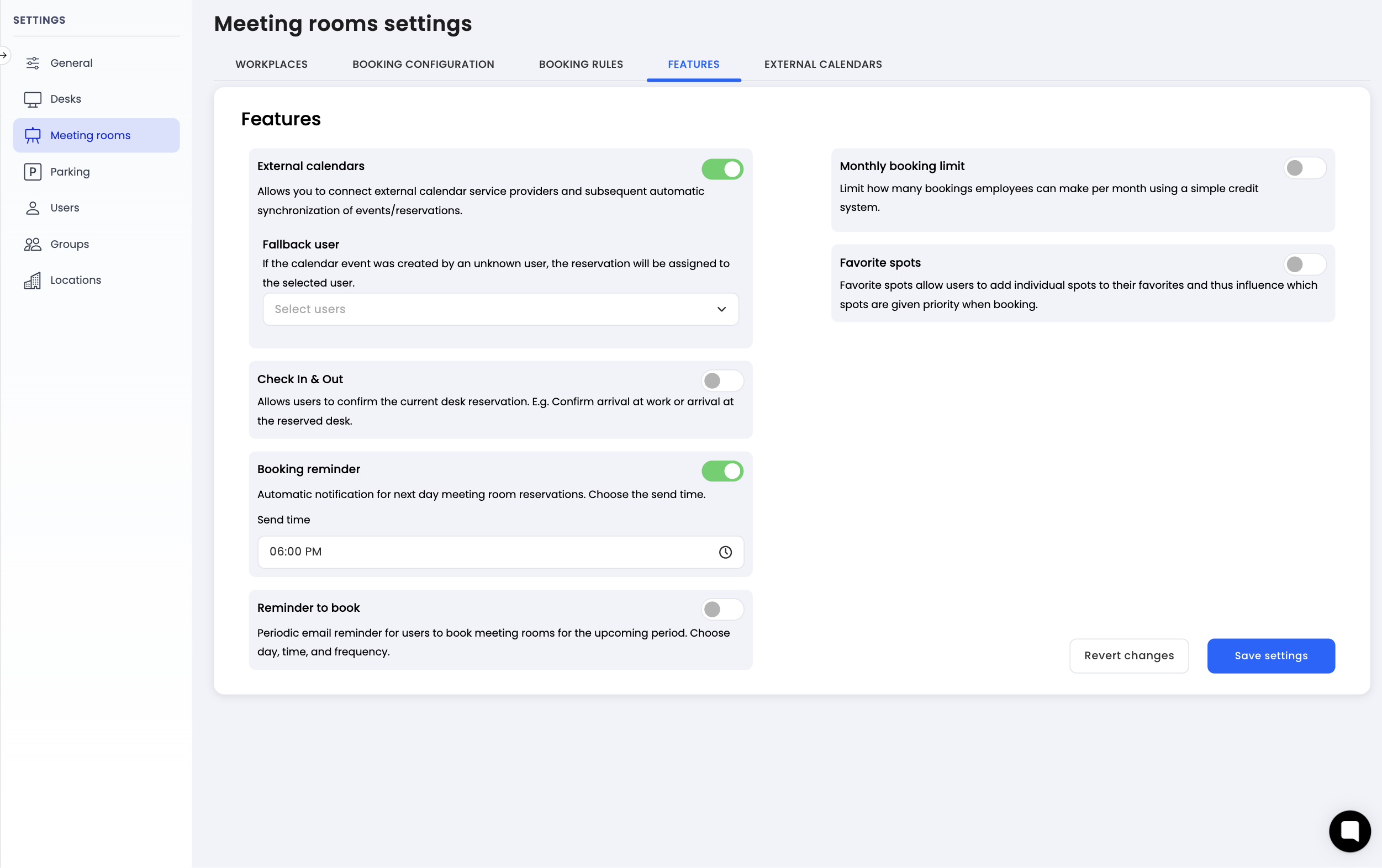The height and width of the screenshot is (868, 1382).
Task: Click the Parking P icon
Action: coord(33,172)
